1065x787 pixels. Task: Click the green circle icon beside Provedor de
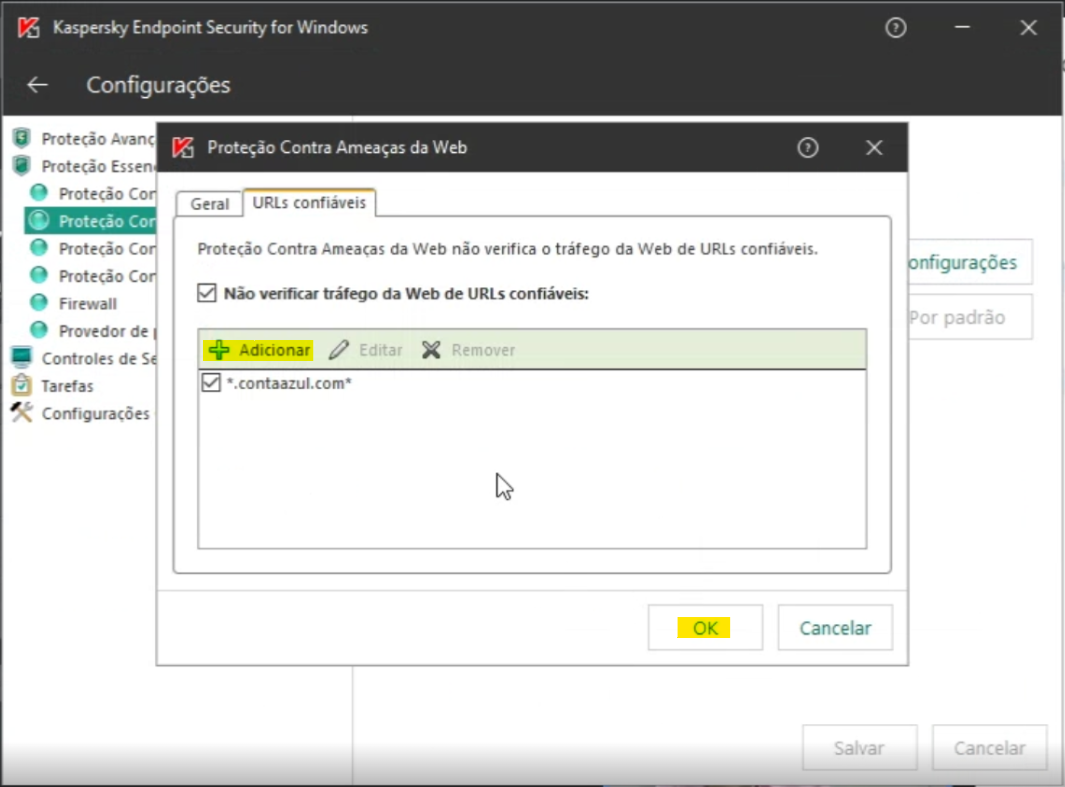39,330
